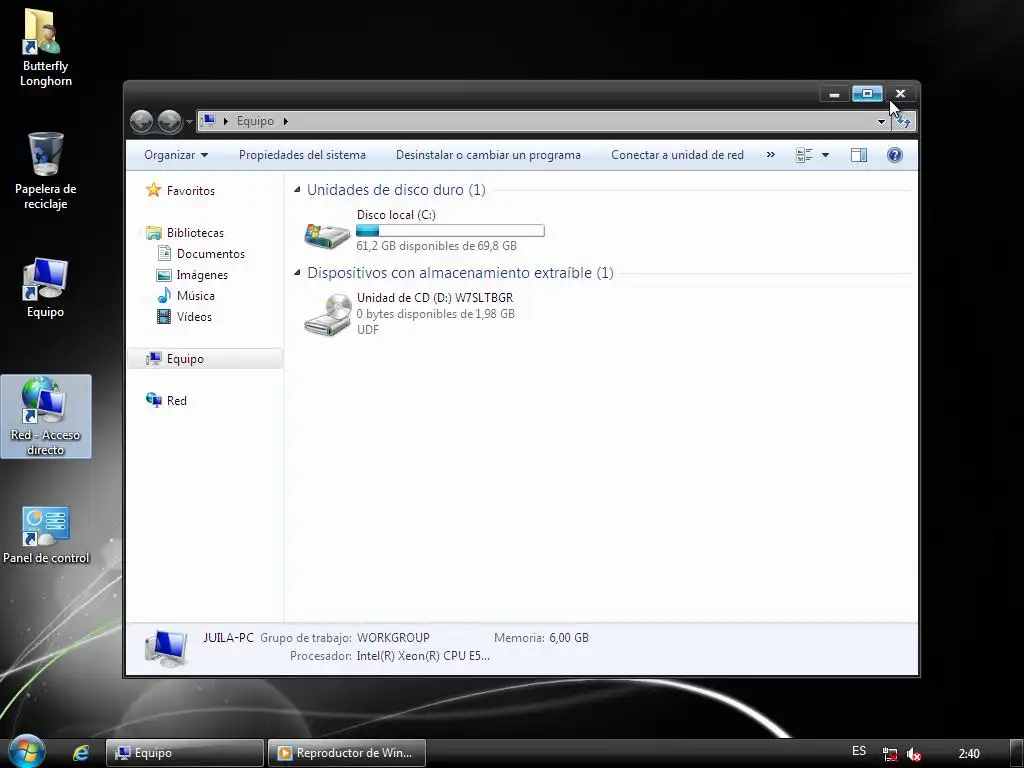Open recent pages dropdown beside navigation arrows
This screenshot has height=768, width=1024.
(189, 121)
